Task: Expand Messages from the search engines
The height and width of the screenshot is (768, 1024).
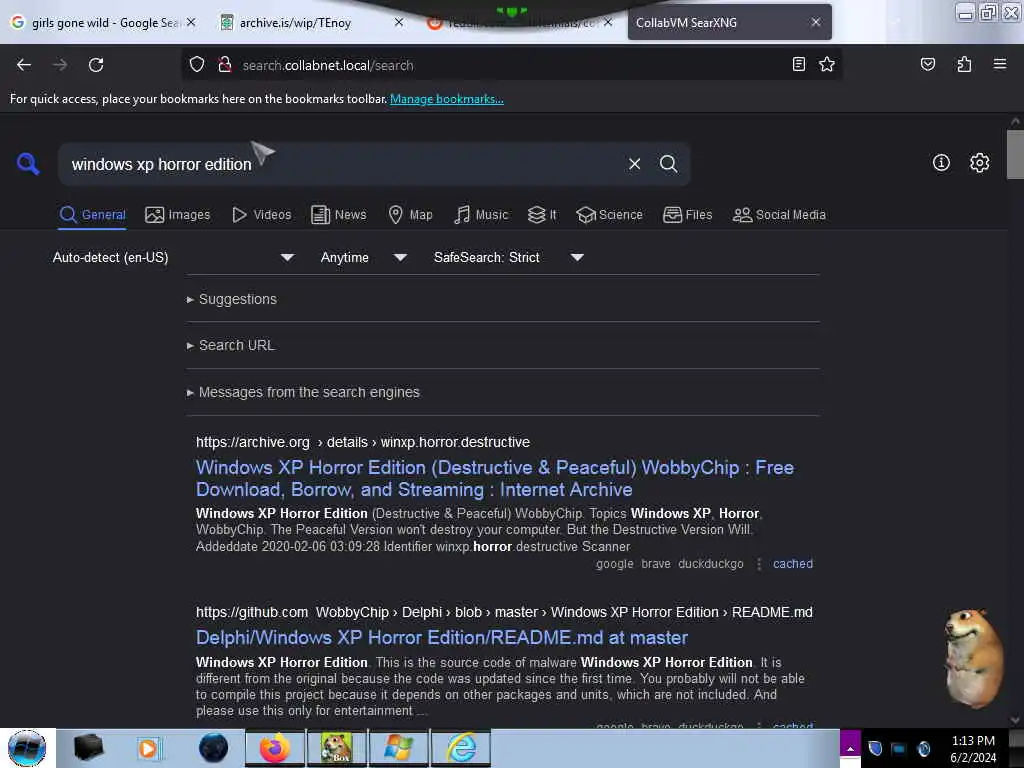Action: point(303,392)
